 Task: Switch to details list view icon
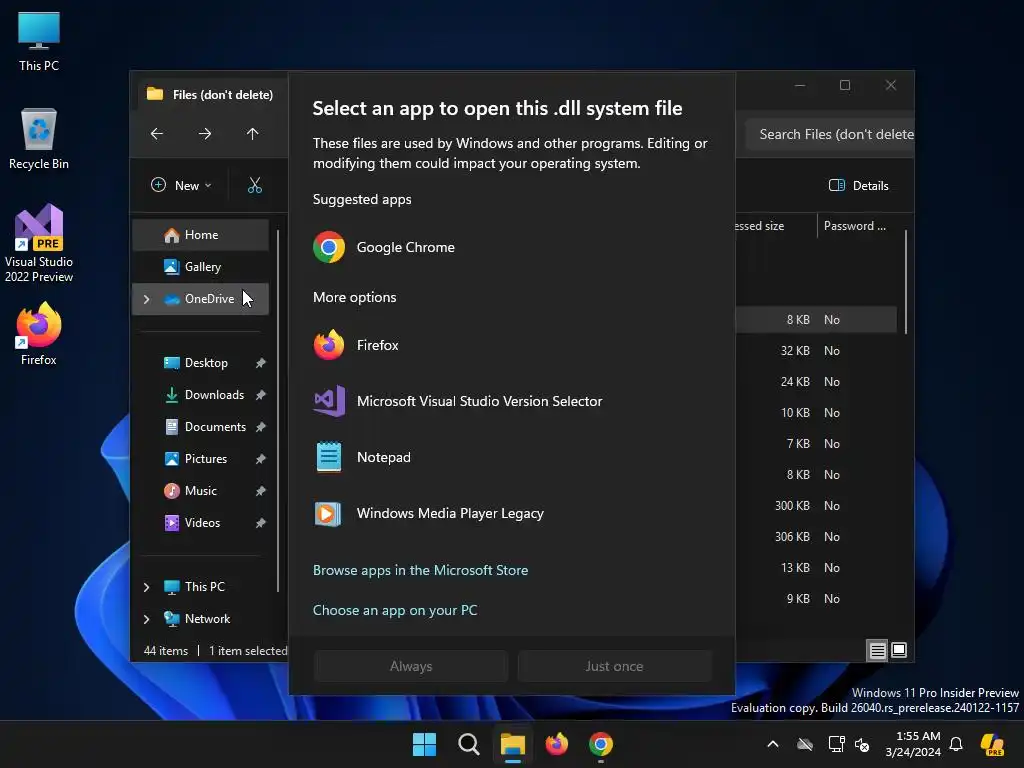pyautogui.click(x=877, y=650)
